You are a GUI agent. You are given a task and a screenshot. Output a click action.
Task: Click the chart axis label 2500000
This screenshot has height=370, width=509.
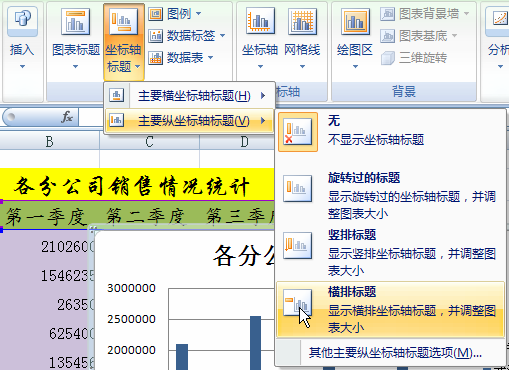131,319
